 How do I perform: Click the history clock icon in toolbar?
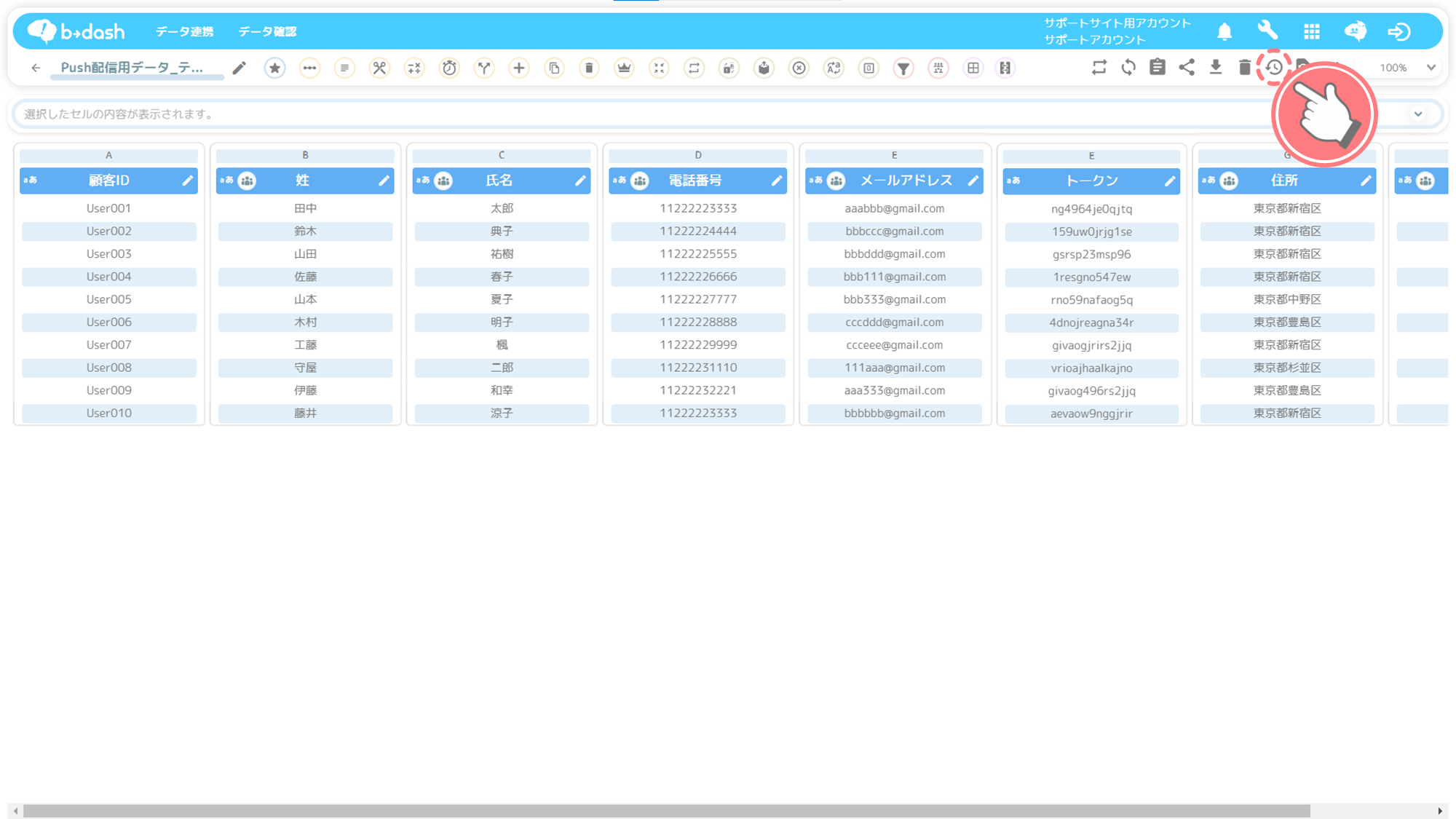tap(1274, 68)
